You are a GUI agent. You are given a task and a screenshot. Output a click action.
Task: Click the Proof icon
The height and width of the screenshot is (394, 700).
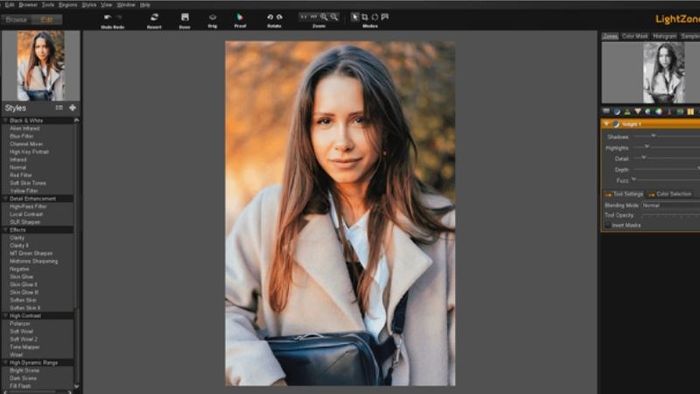[x=240, y=17]
